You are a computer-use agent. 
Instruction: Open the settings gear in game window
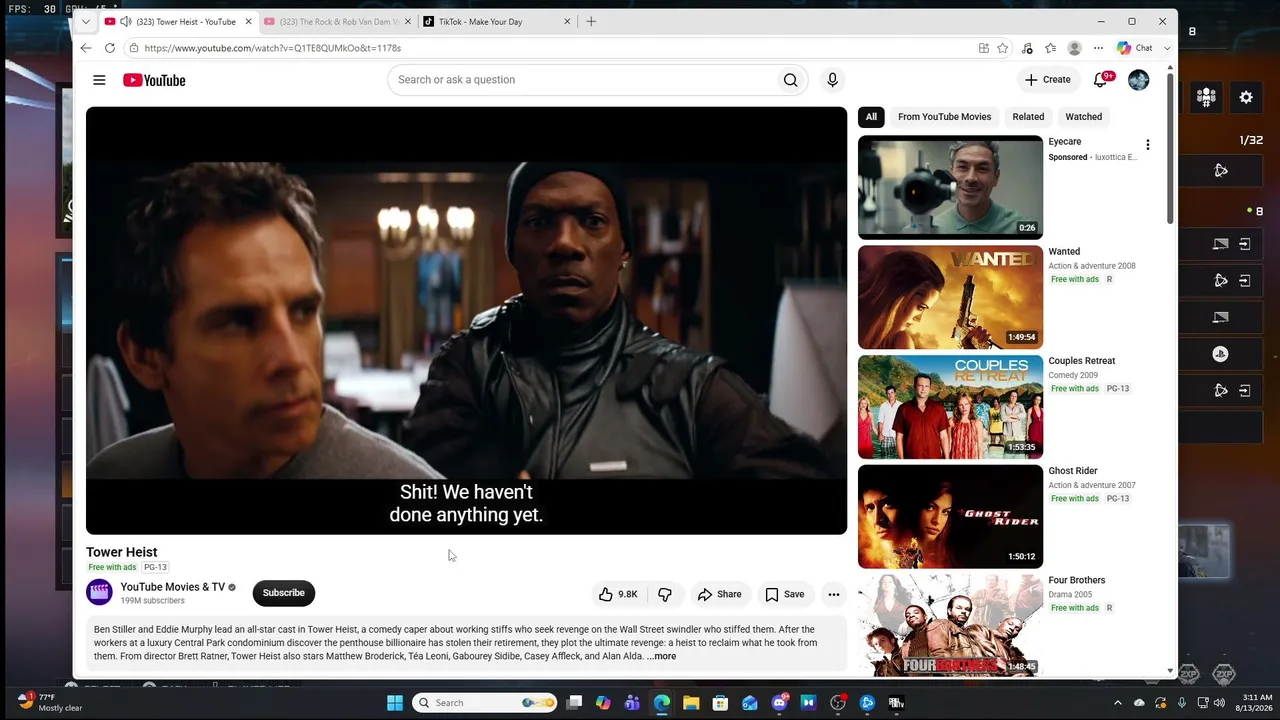[x=1246, y=97]
